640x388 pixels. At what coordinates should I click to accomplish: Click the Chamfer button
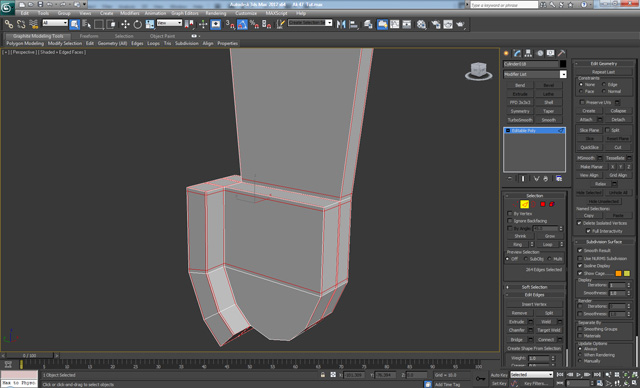[x=517, y=330]
